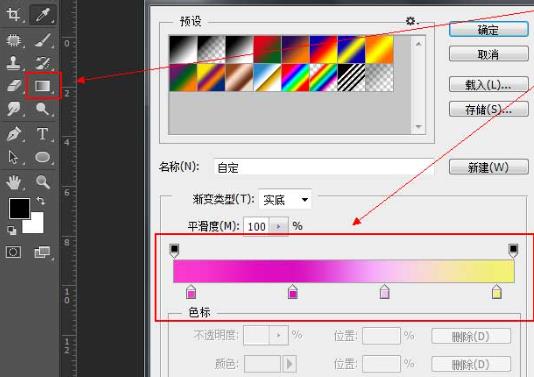The height and width of the screenshot is (377, 534).
Task: Choose the neutral density transparent preset
Action: (379, 78)
